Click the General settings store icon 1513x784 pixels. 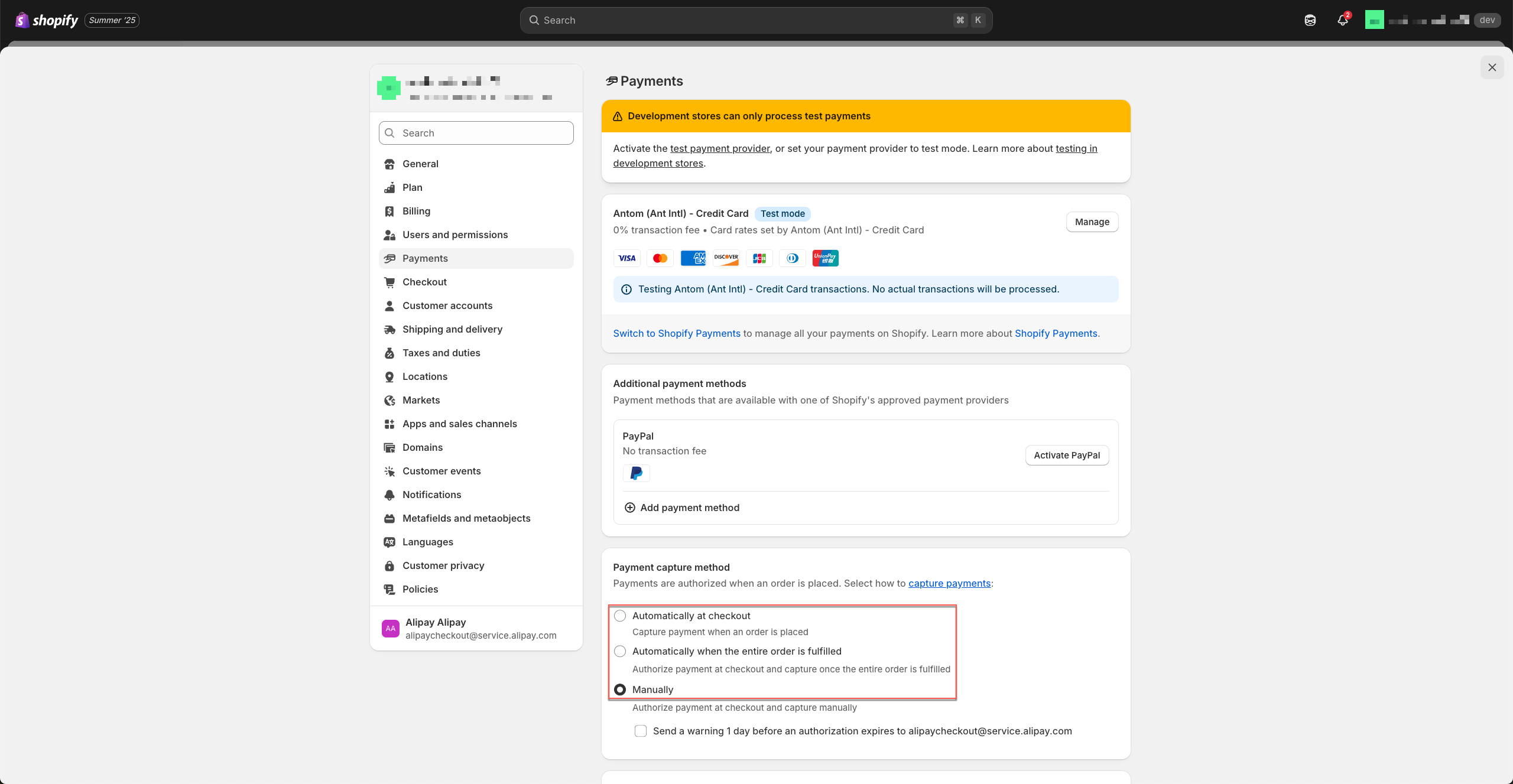[389, 164]
